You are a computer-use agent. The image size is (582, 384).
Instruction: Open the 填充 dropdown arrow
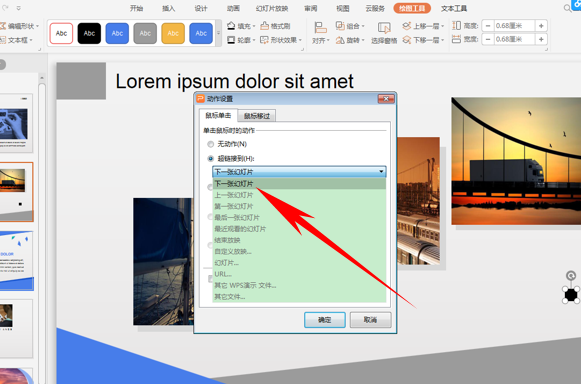pyautogui.click(x=254, y=26)
